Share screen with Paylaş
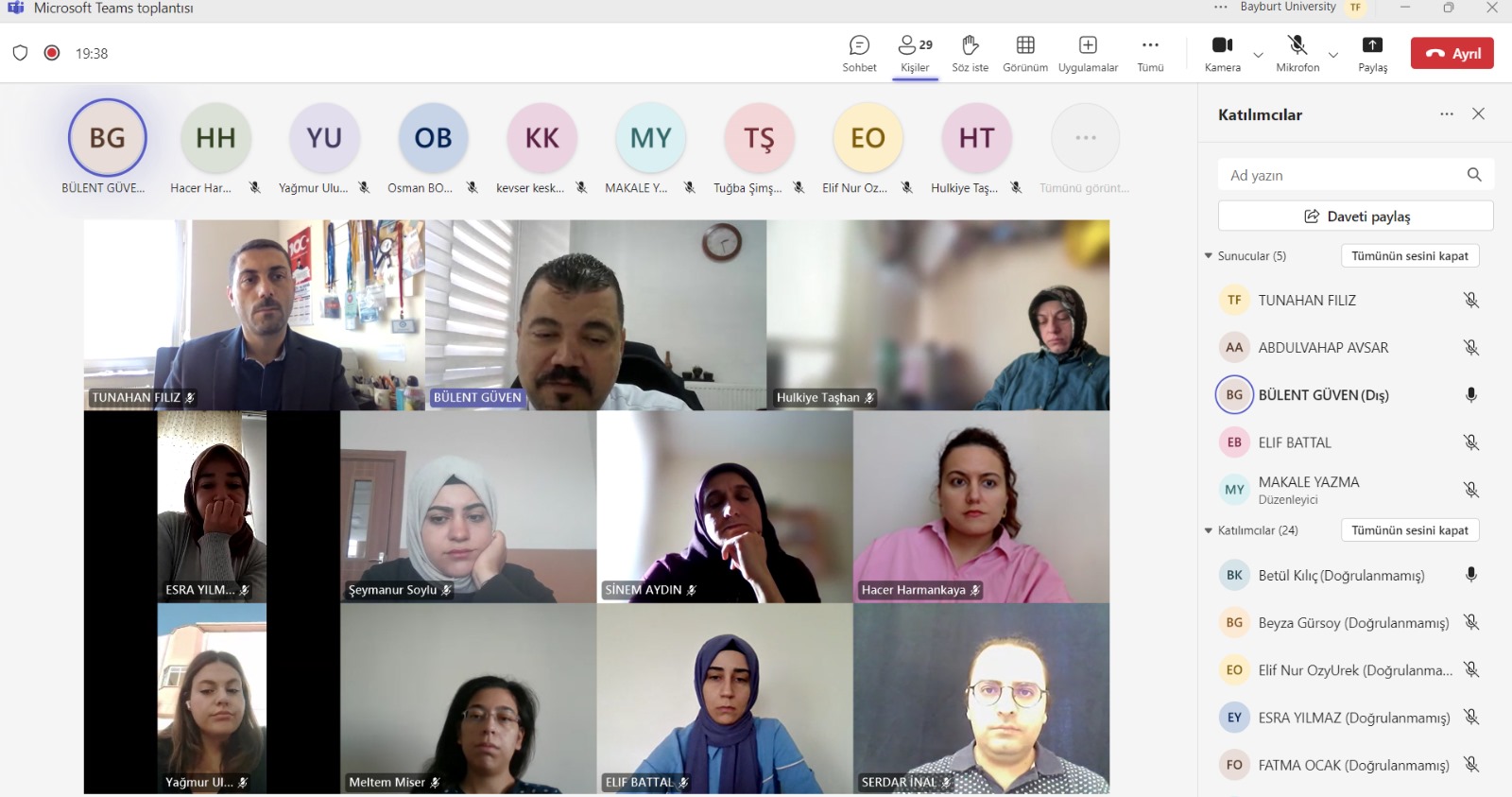 tap(1372, 54)
